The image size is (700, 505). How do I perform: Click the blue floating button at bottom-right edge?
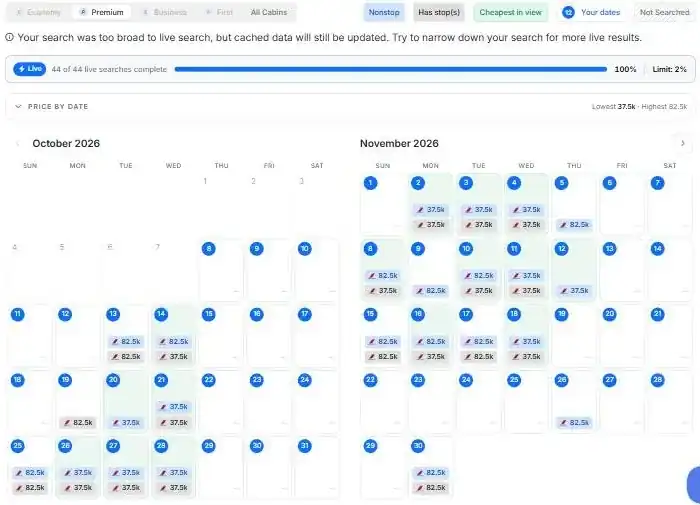pos(693,484)
